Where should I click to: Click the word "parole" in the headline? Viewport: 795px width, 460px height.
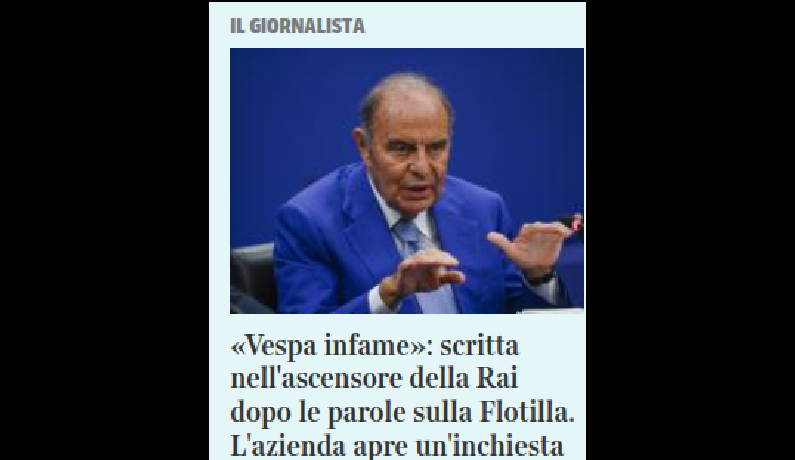[x=366, y=413]
